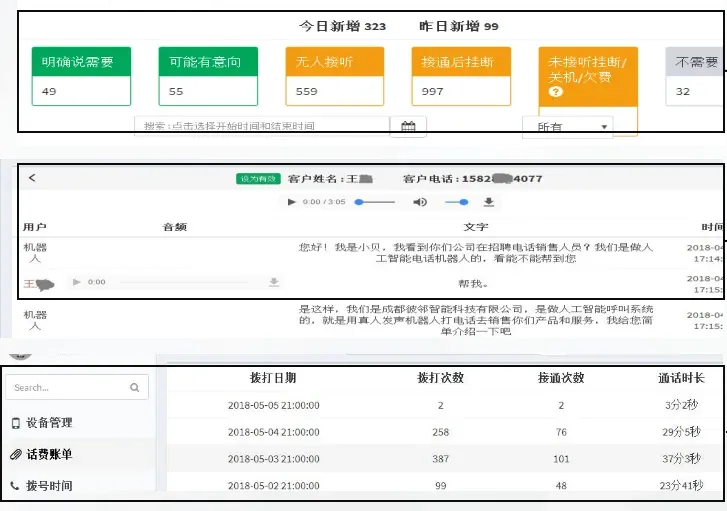Select the 接通后挂断 category card
This screenshot has height=511, width=727.
461,77
